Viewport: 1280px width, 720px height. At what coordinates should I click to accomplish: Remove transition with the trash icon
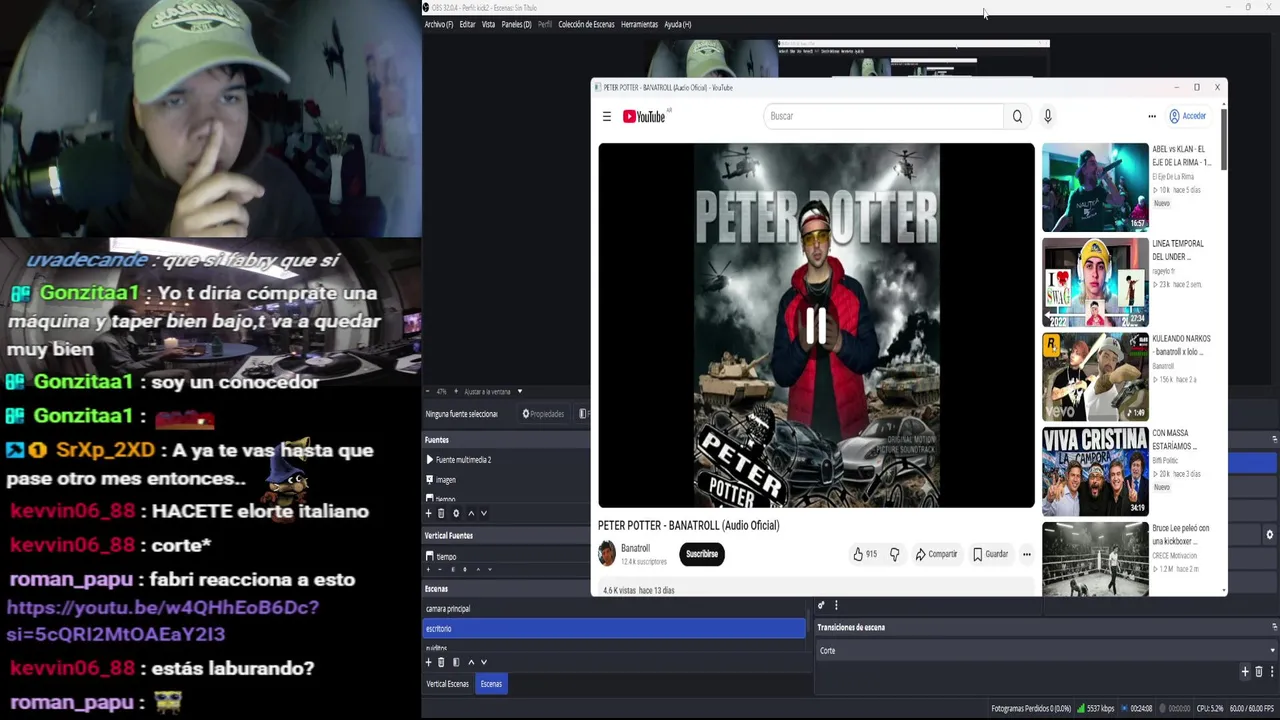tap(1259, 671)
